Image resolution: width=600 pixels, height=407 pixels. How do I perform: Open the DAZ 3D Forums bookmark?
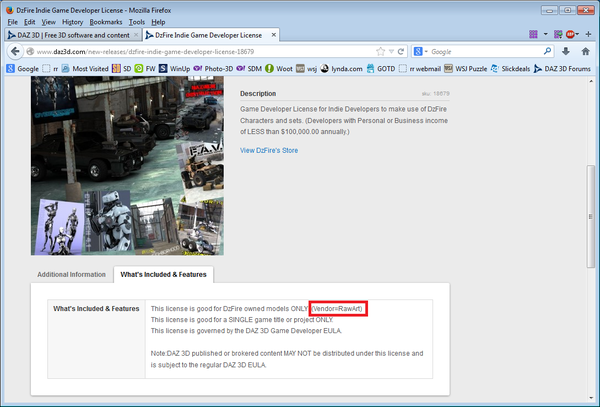[x=562, y=68]
